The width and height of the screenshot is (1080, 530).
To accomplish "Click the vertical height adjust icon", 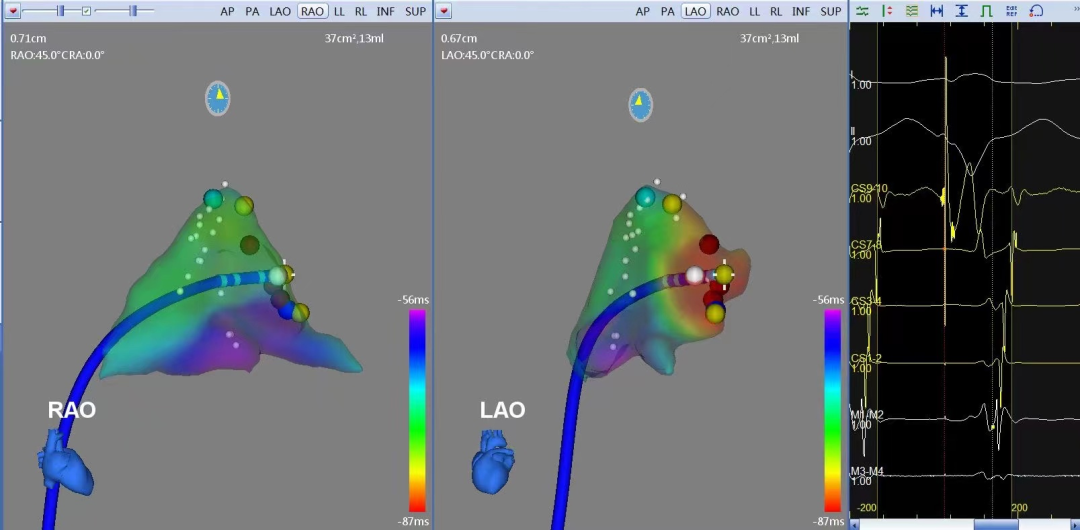I will (x=961, y=10).
